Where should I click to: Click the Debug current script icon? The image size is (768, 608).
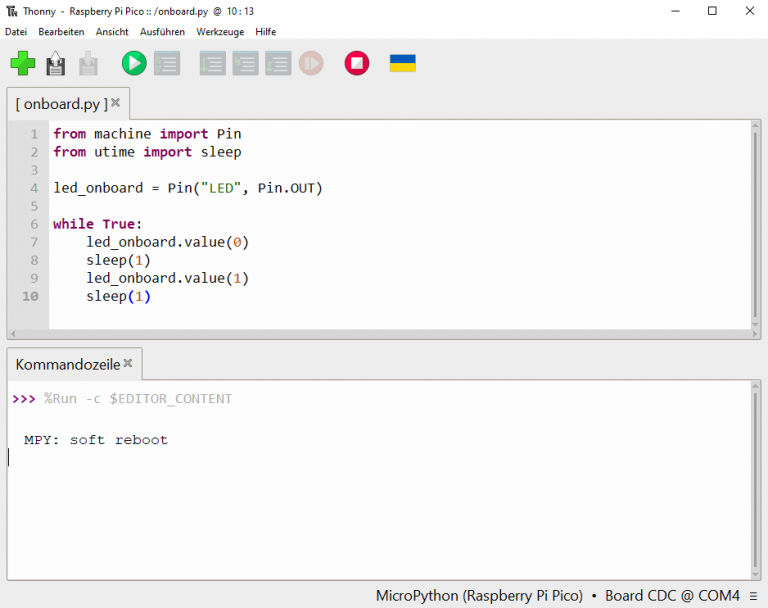pyautogui.click(x=166, y=64)
